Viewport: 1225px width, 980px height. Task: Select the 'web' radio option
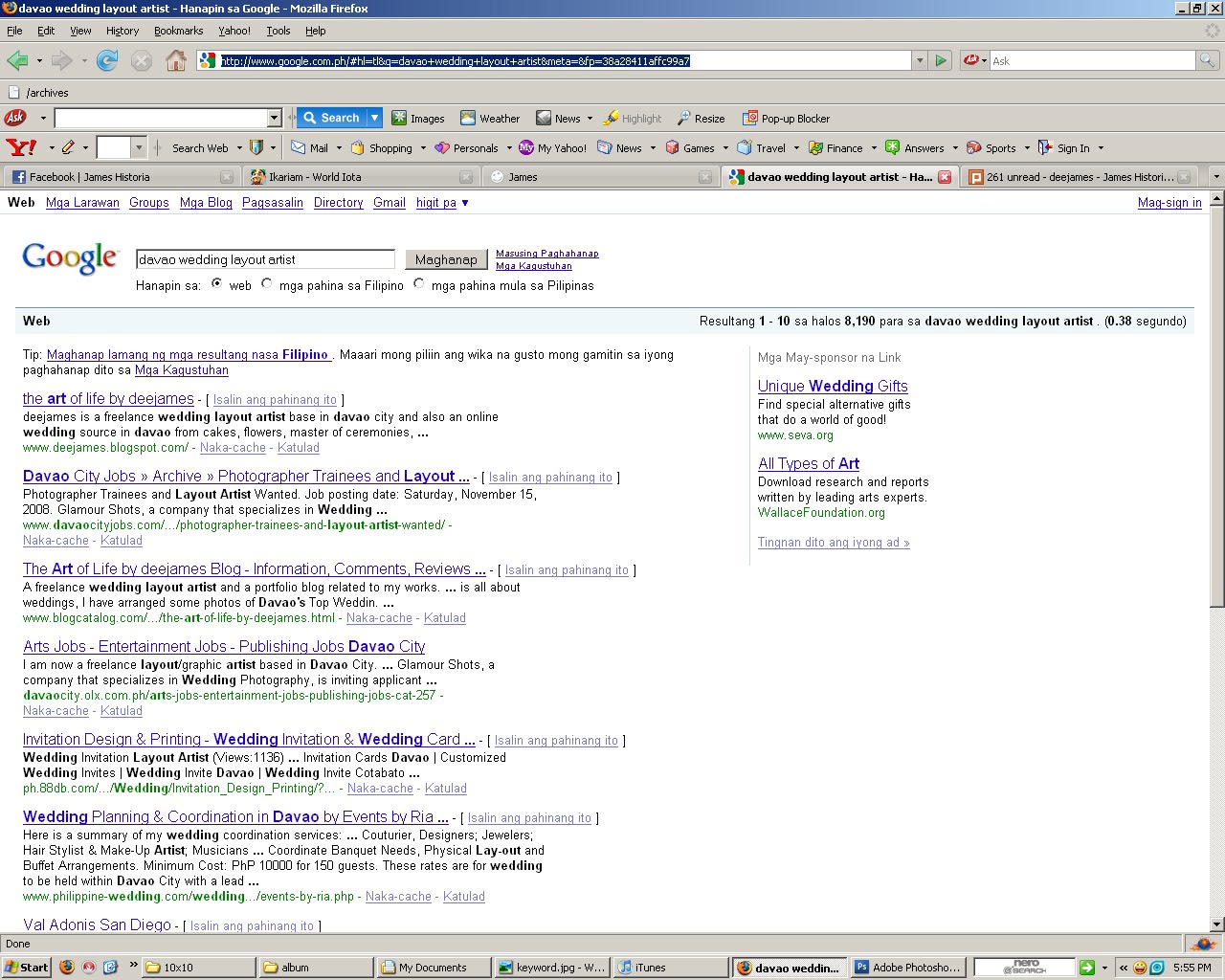pyautogui.click(x=217, y=284)
